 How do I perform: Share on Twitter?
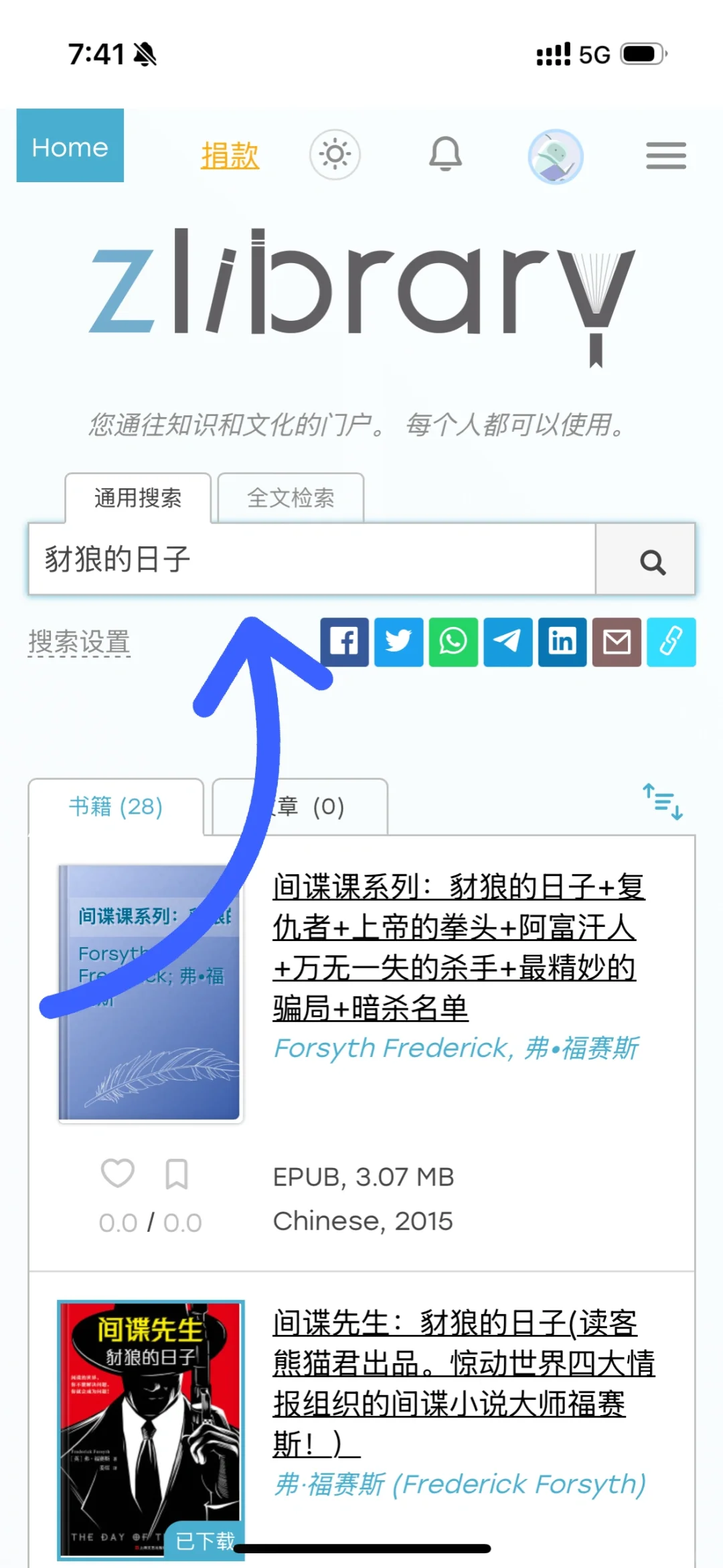pos(399,642)
